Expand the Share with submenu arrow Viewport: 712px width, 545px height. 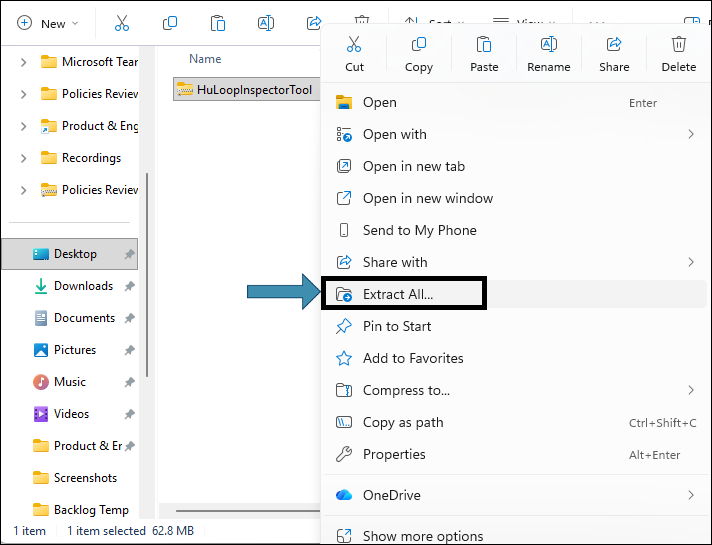click(691, 262)
